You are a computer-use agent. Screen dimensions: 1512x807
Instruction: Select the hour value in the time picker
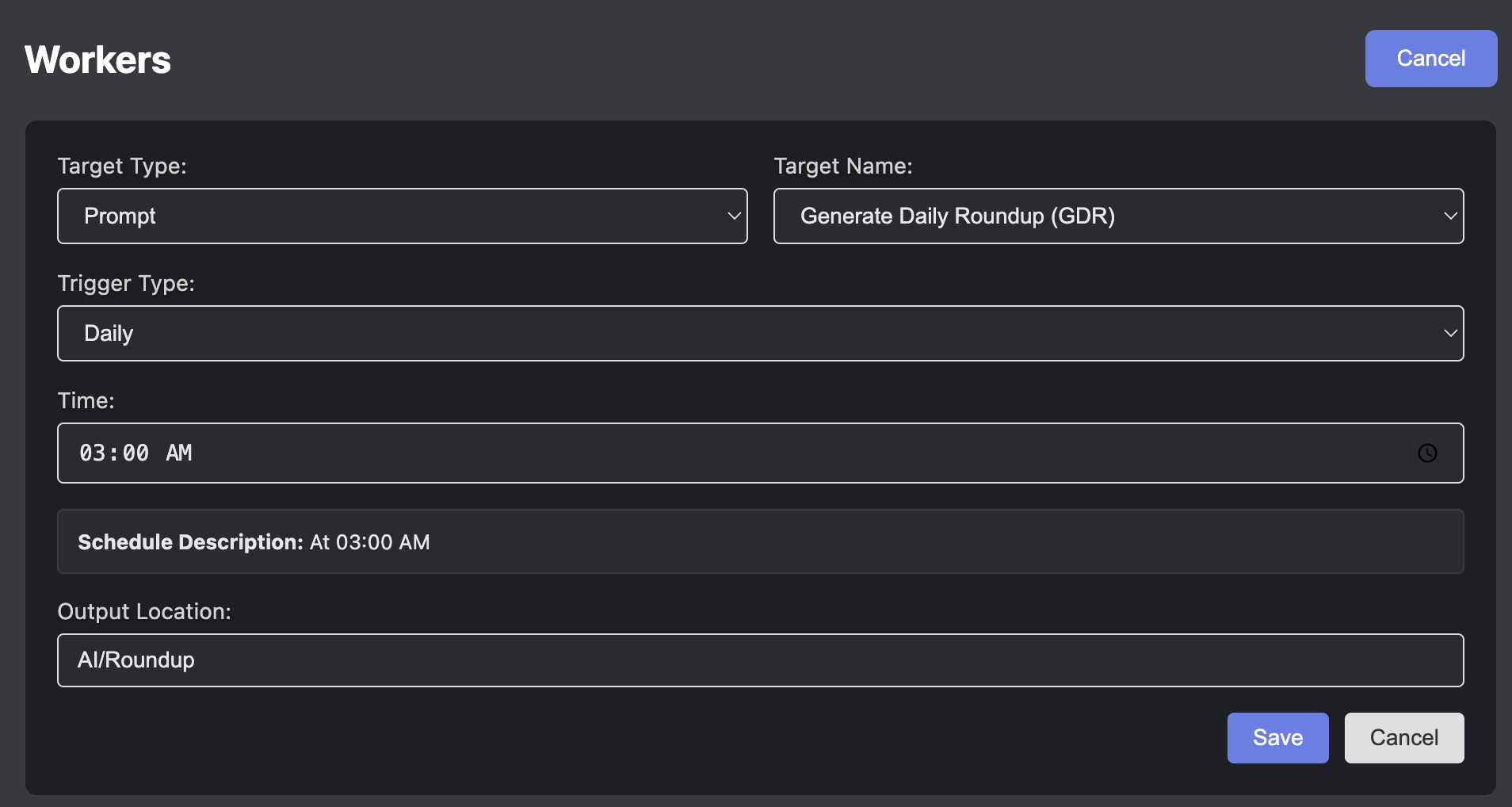tap(95, 453)
